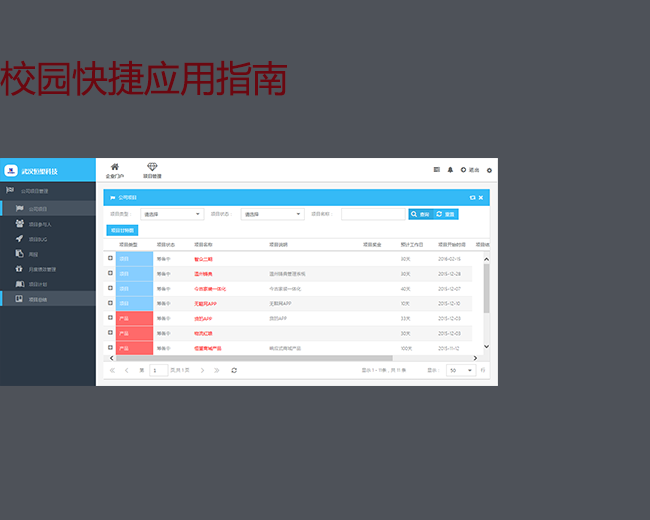Open 无疑网APP project name link
The width and height of the screenshot is (650, 520).
coord(205,304)
